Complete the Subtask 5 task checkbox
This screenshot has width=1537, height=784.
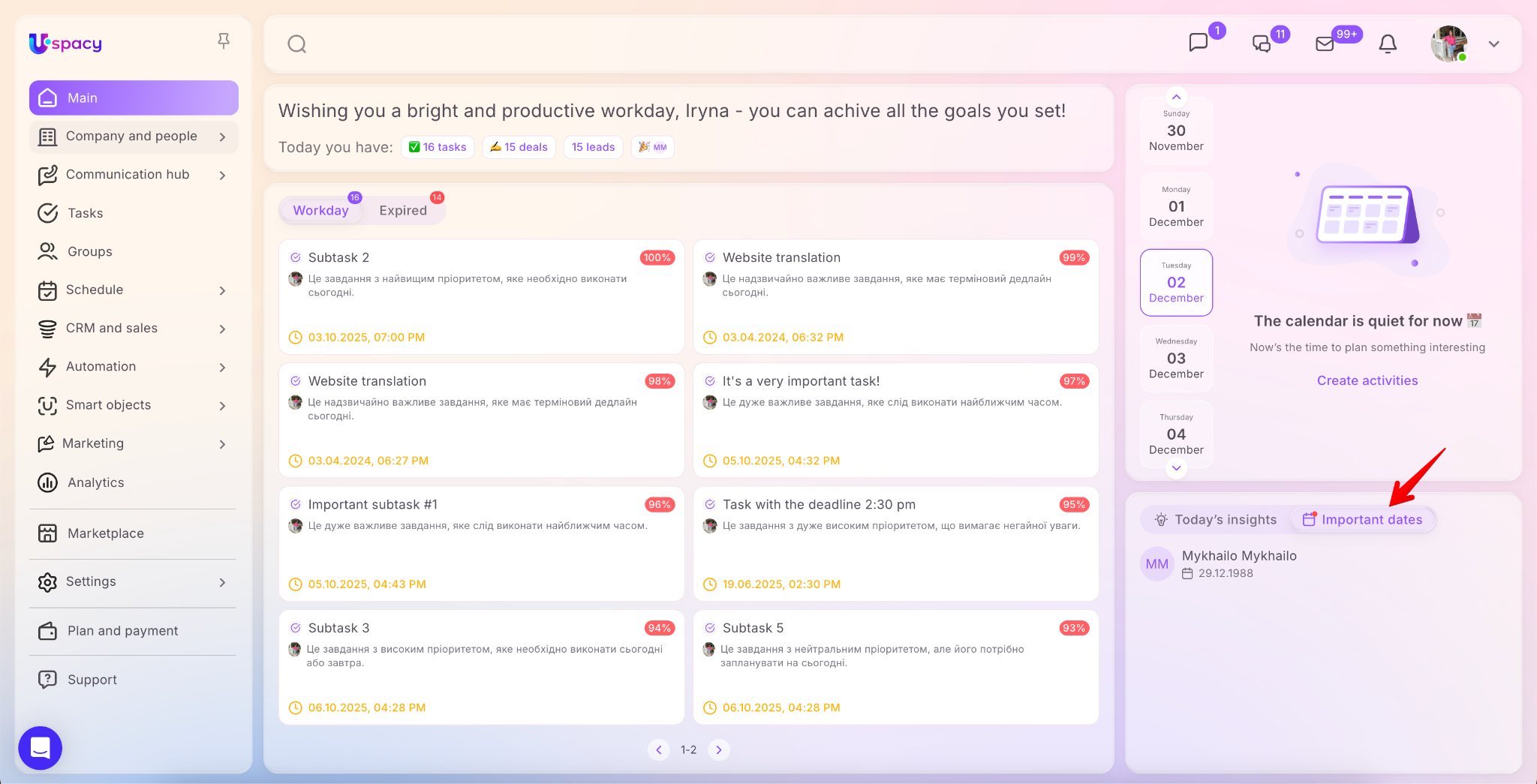pyautogui.click(x=710, y=628)
